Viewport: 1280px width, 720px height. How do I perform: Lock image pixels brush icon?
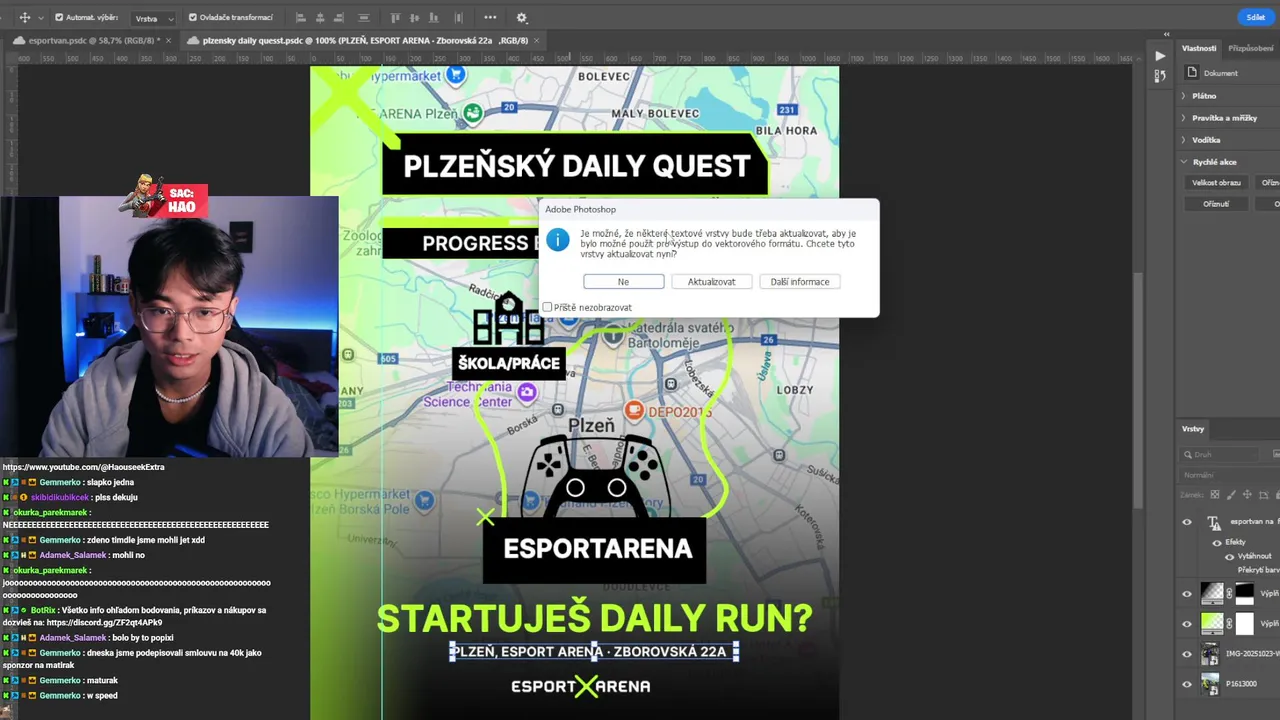1231,495
